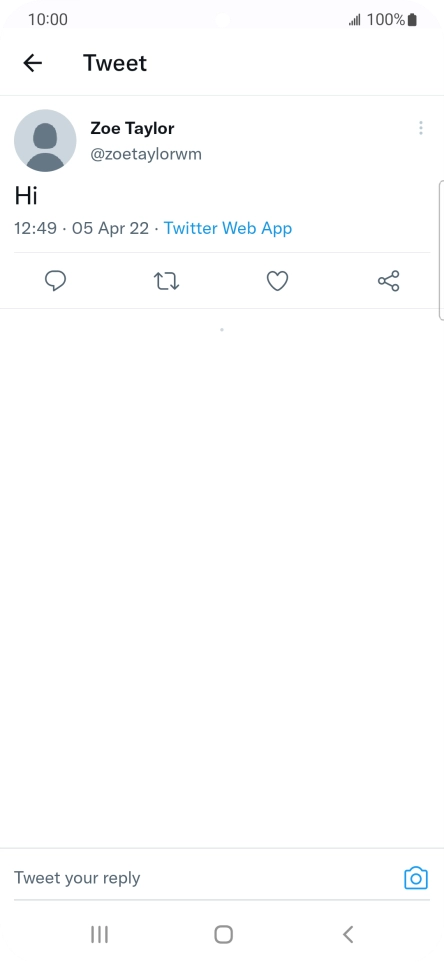This screenshot has width=444, height=962.
Task: Open the Twitter Web App link
Action: [x=228, y=228]
